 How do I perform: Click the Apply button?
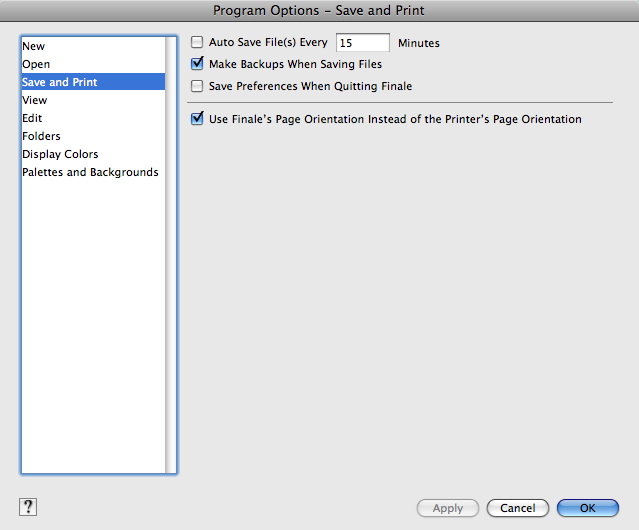coord(447,508)
